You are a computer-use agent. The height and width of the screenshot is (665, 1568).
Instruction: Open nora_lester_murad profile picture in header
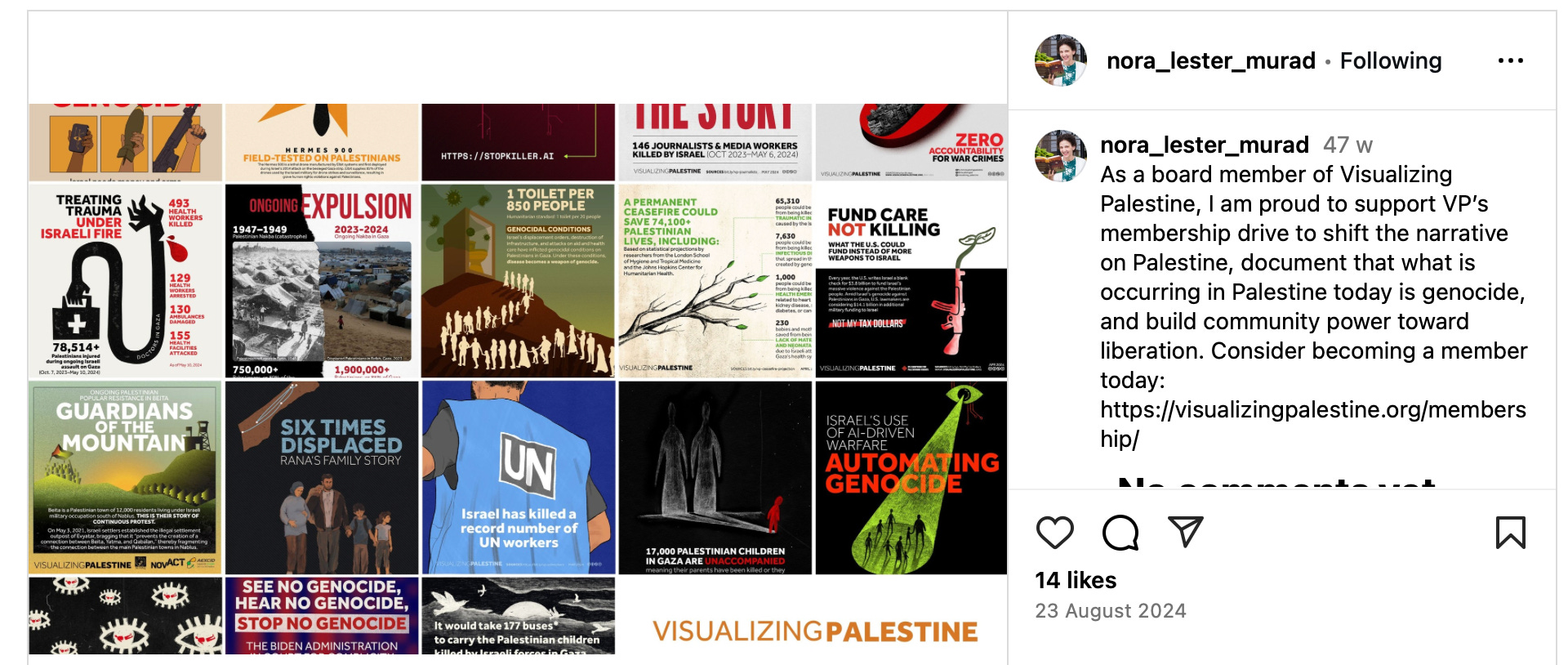tap(1060, 60)
